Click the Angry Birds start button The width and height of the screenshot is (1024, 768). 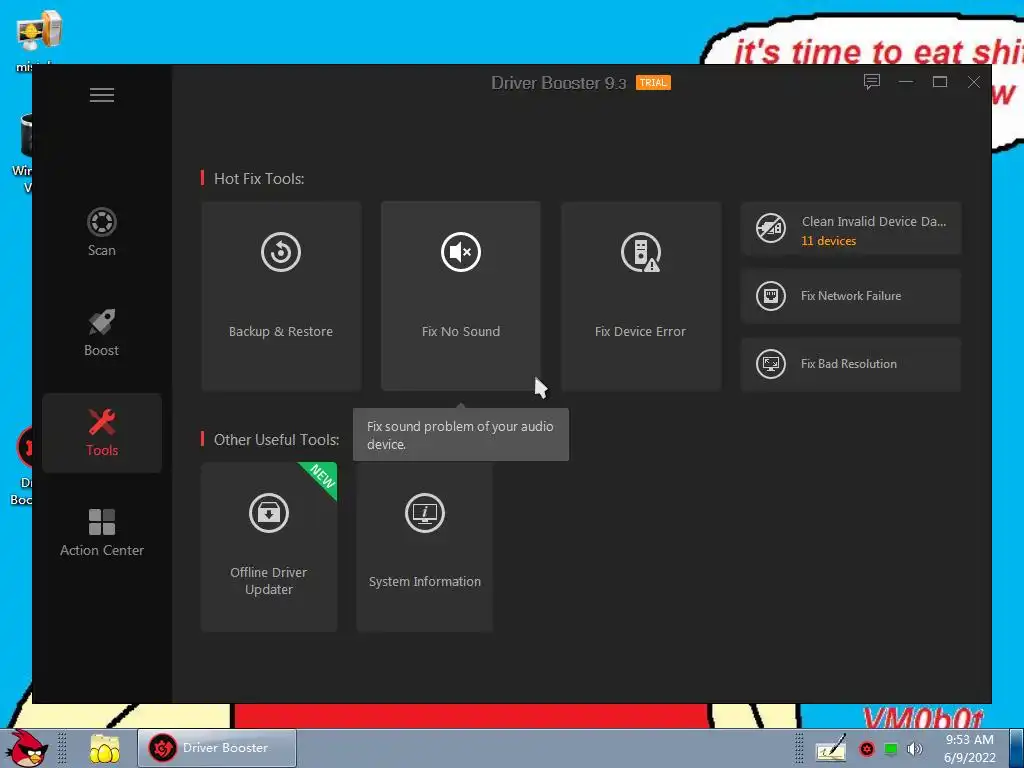point(26,748)
